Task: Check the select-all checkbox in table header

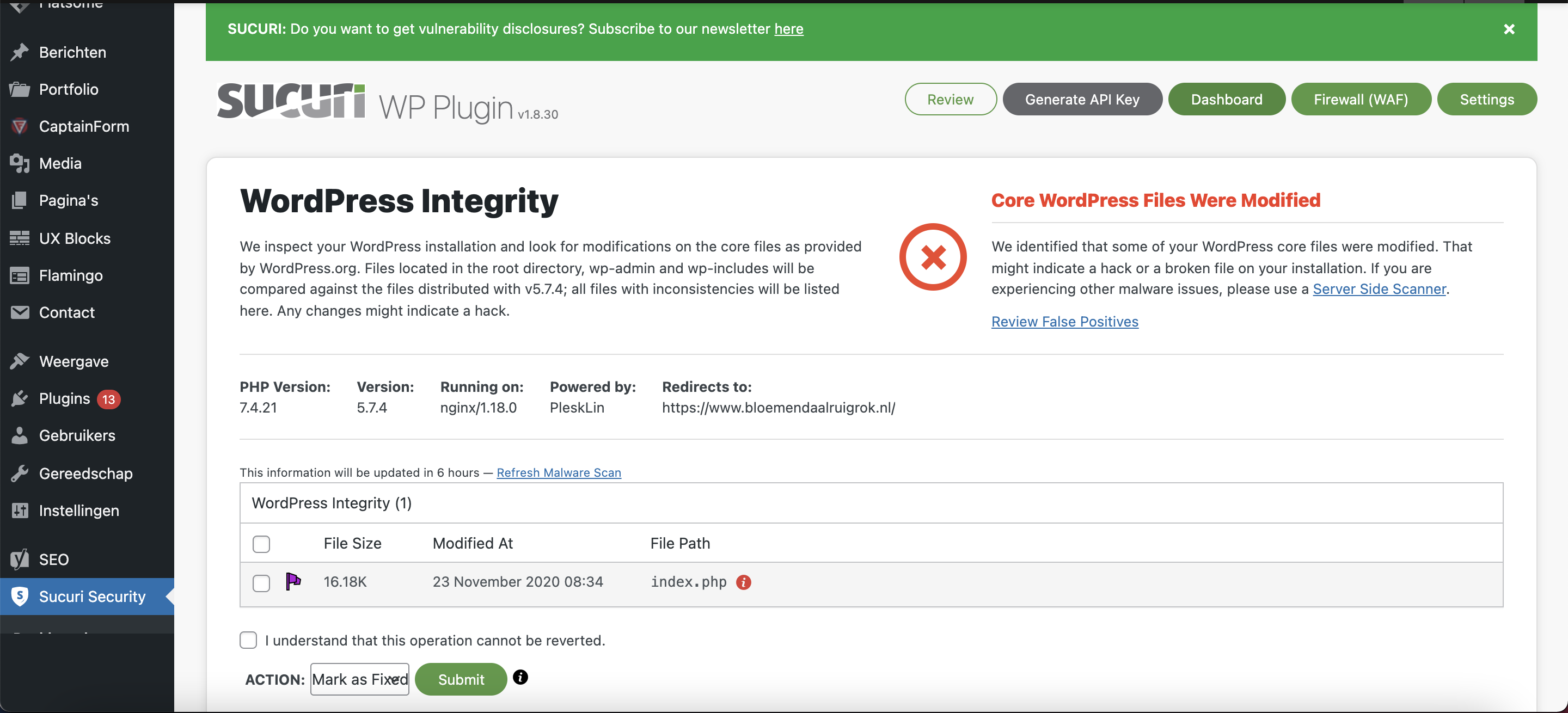Action: pos(261,543)
